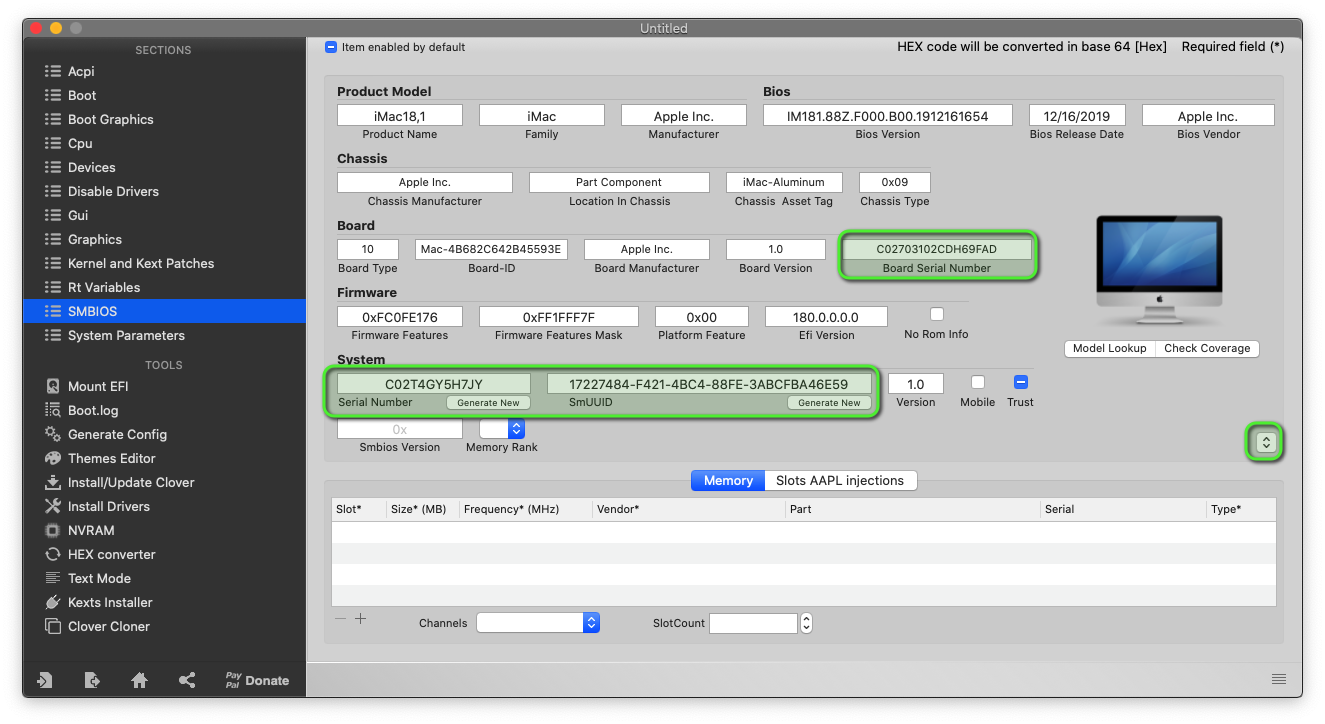Click the Firmware Features field
Image resolution: width=1325 pixels, height=724 pixels.
400,317
